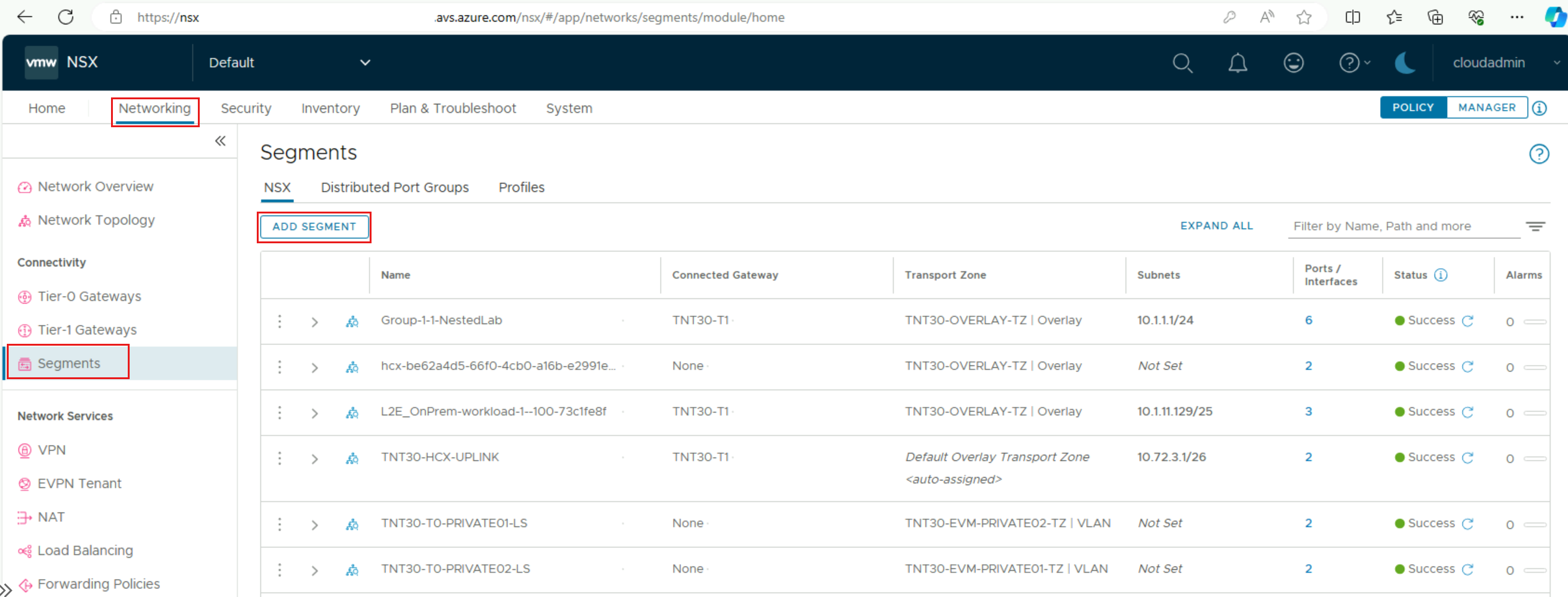Expand the hcx-be62a4d5 segment row
The height and width of the screenshot is (597, 1568).
(x=314, y=367)
